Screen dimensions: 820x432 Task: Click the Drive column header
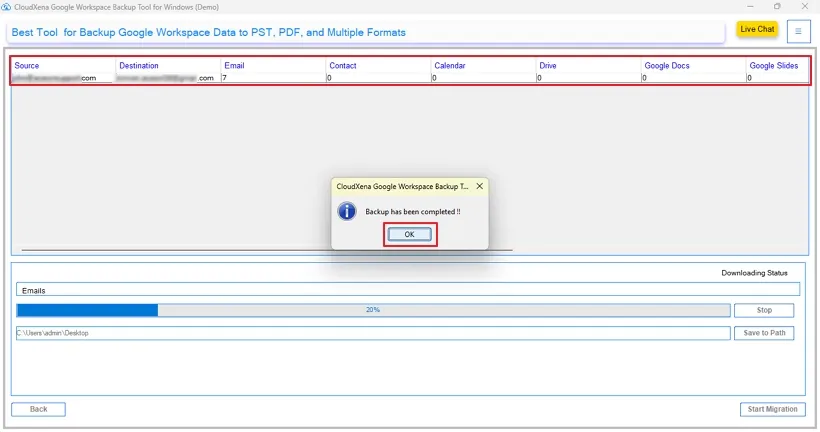(548, 66)
